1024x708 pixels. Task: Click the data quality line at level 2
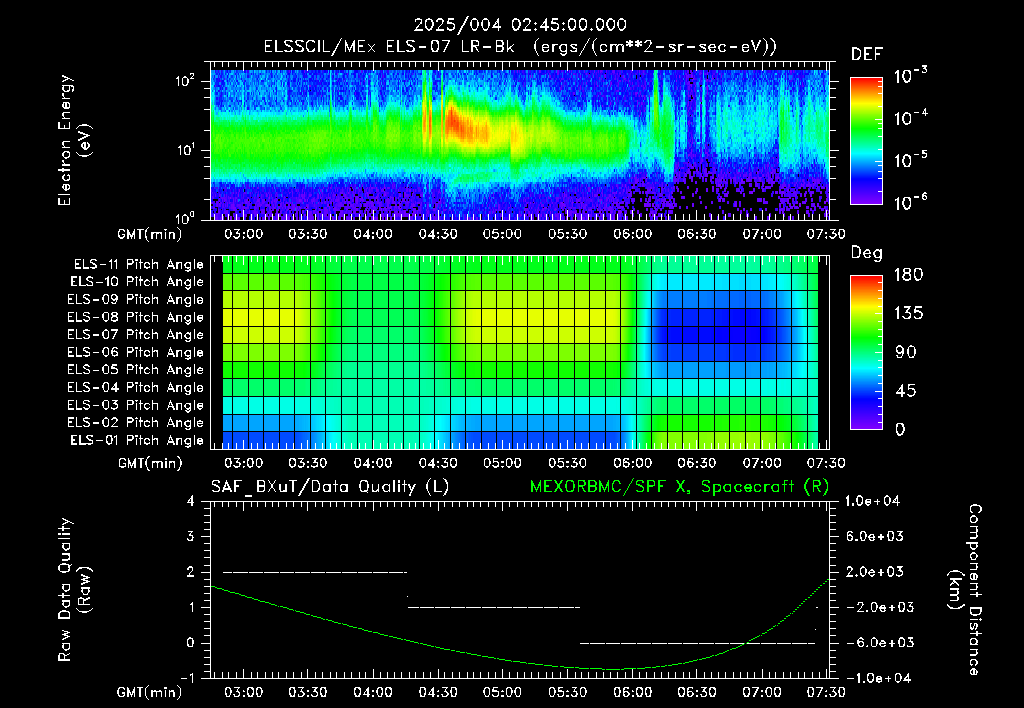tap(315, 572)
